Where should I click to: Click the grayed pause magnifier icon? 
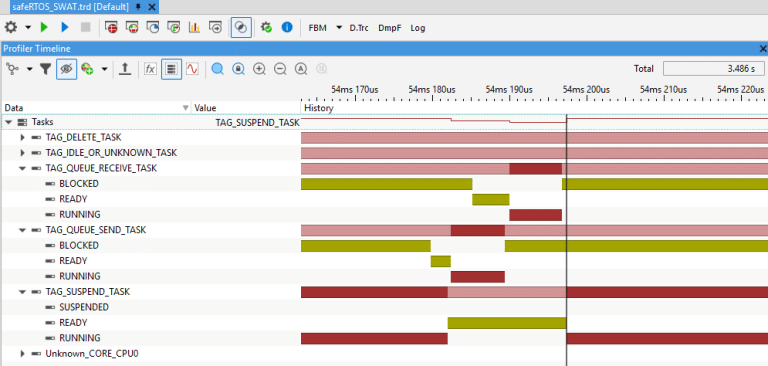[321, 69]
